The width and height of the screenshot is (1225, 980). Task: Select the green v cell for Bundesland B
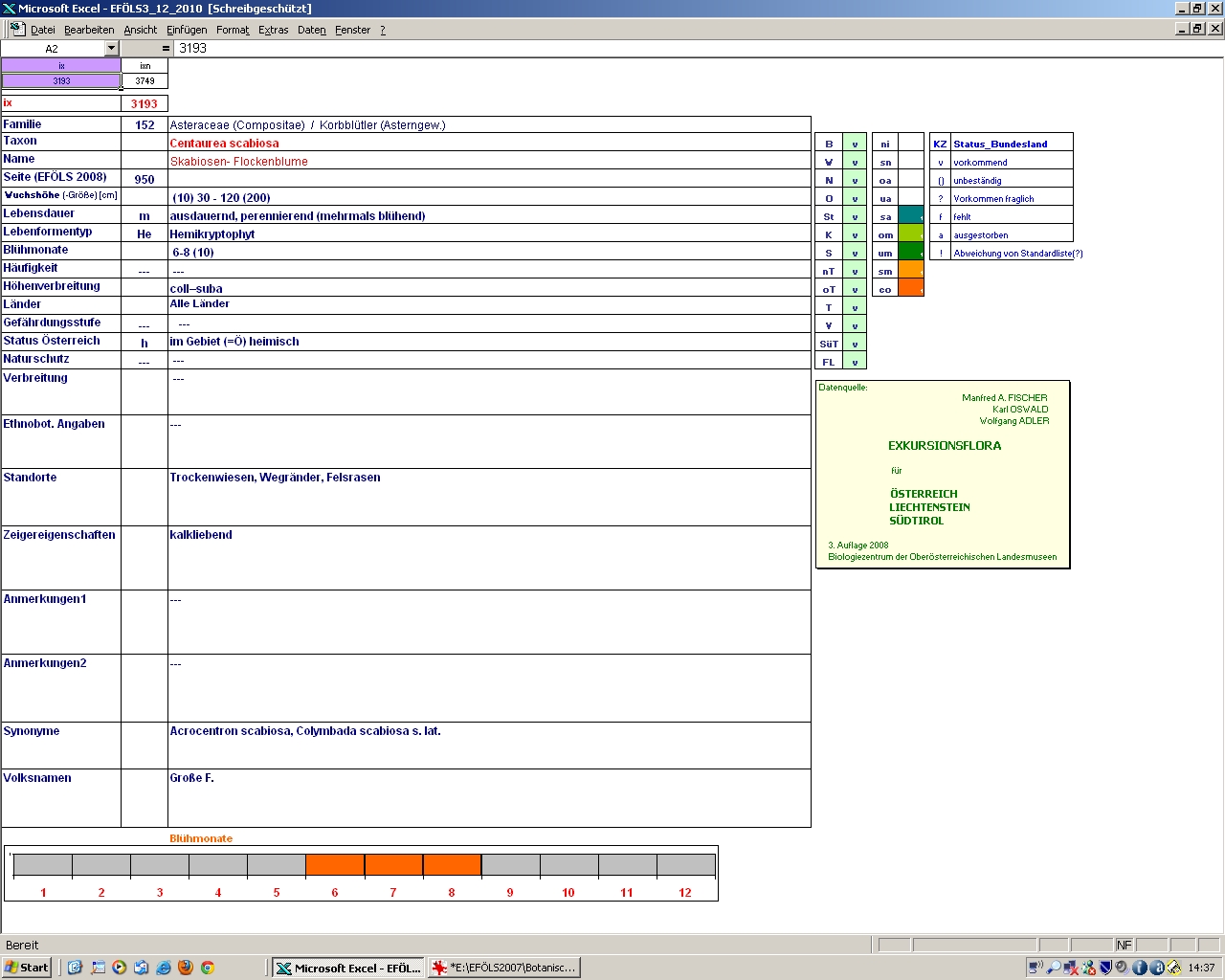tap(855, 144)
